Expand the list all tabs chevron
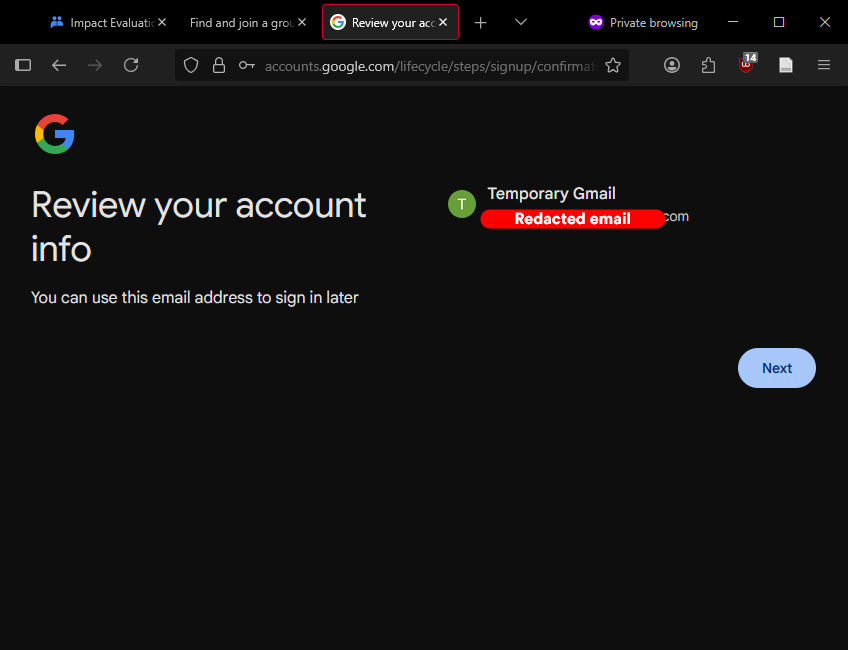This screenshot has width=848, height=650. pyautogui.click(x=521, y=22)
